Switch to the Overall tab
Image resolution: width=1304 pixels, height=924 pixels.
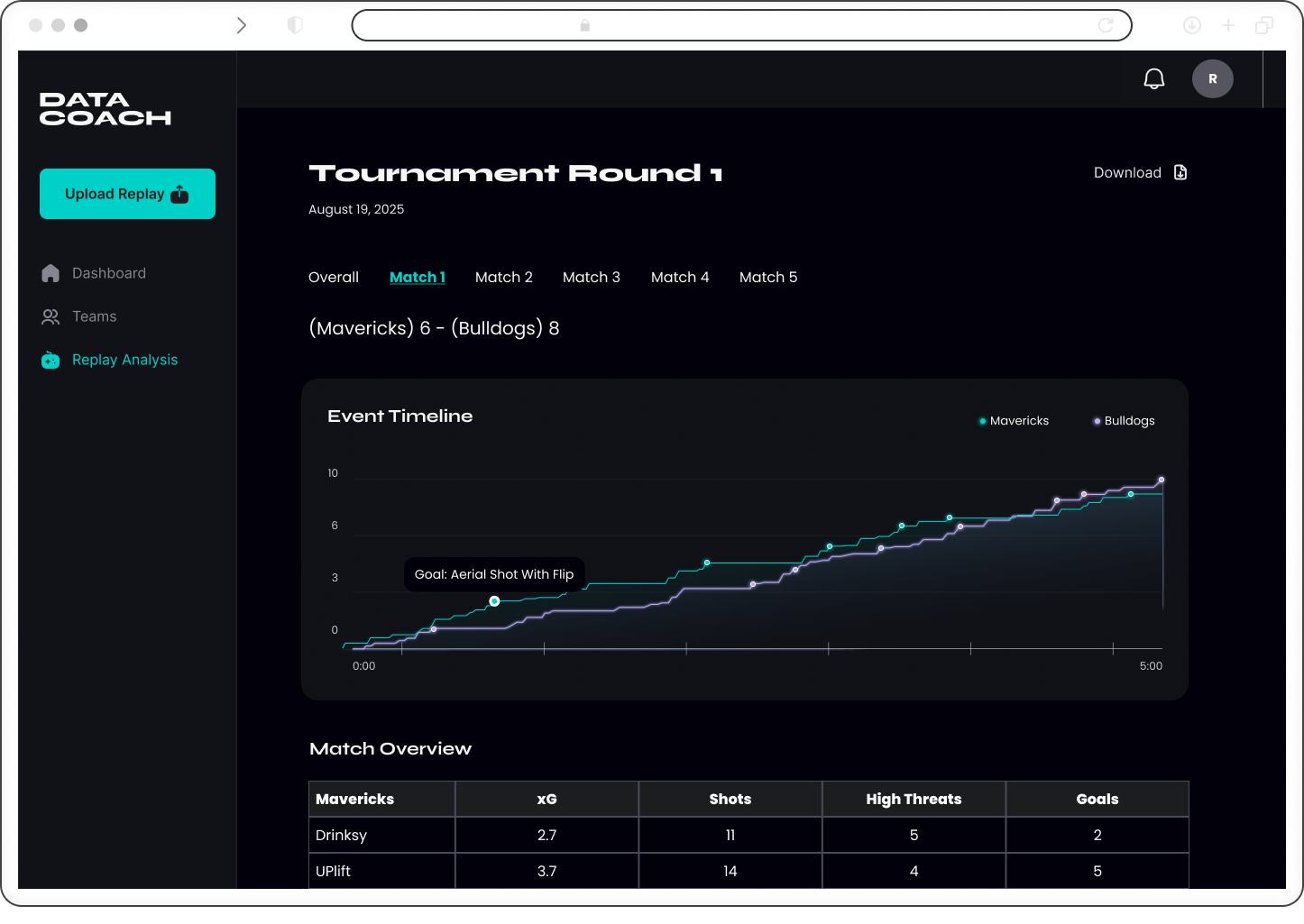(334, 277)
